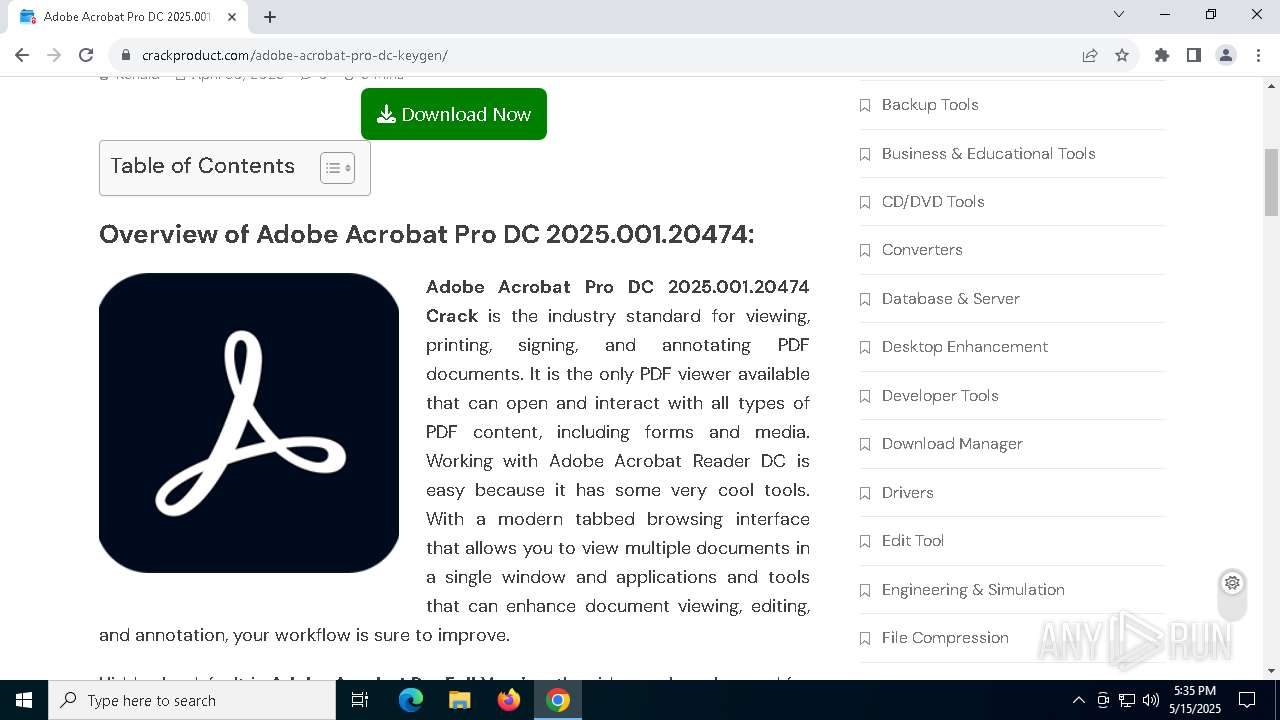Viewport: 1280px width, 720px height.
Task: Click the page vertical scrollbar thumb
Action: [1271, 182]
